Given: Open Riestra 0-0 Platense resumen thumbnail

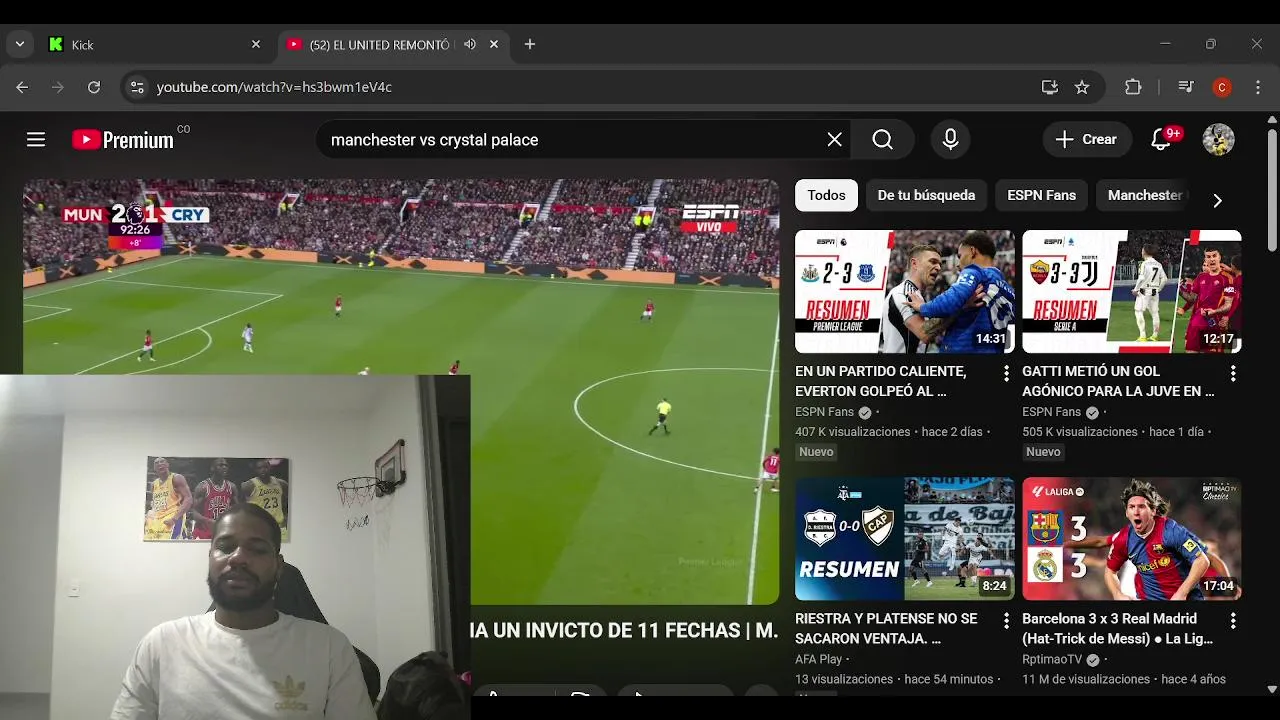Looking at the screenshot, I should pos(904,538).
